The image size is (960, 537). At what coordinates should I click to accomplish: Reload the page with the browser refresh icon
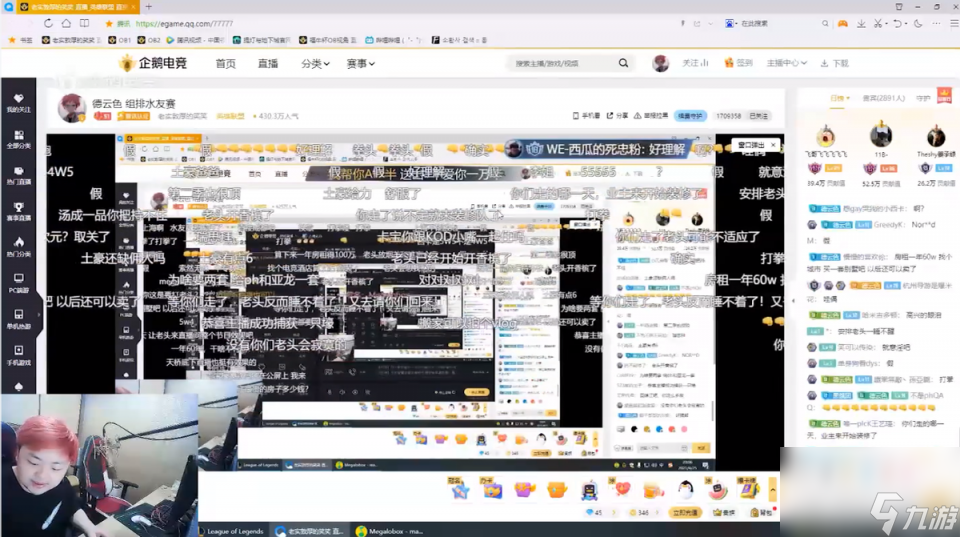[48, 23]
